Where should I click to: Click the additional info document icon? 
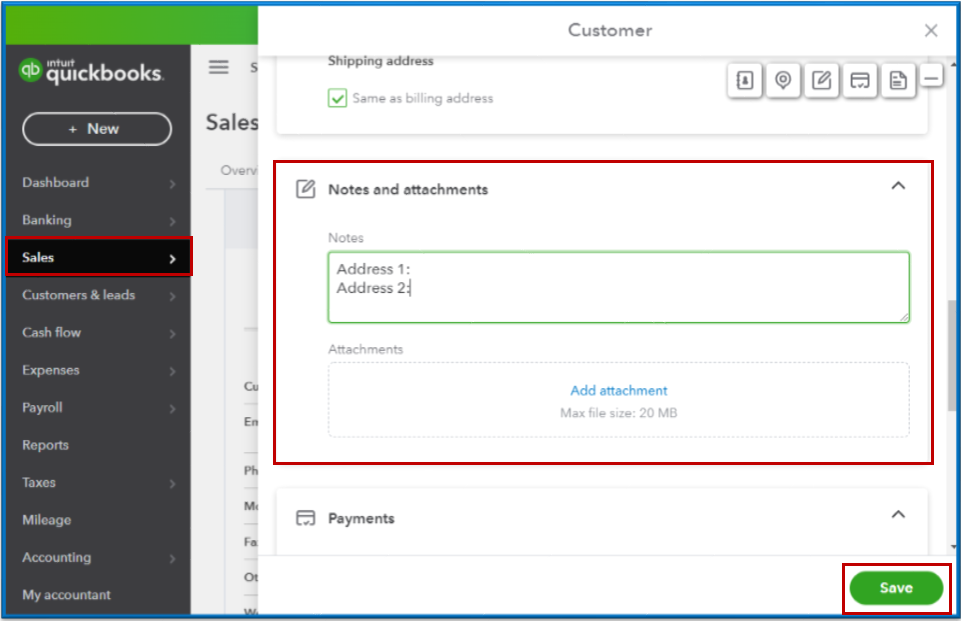click(x=897, y=81)
